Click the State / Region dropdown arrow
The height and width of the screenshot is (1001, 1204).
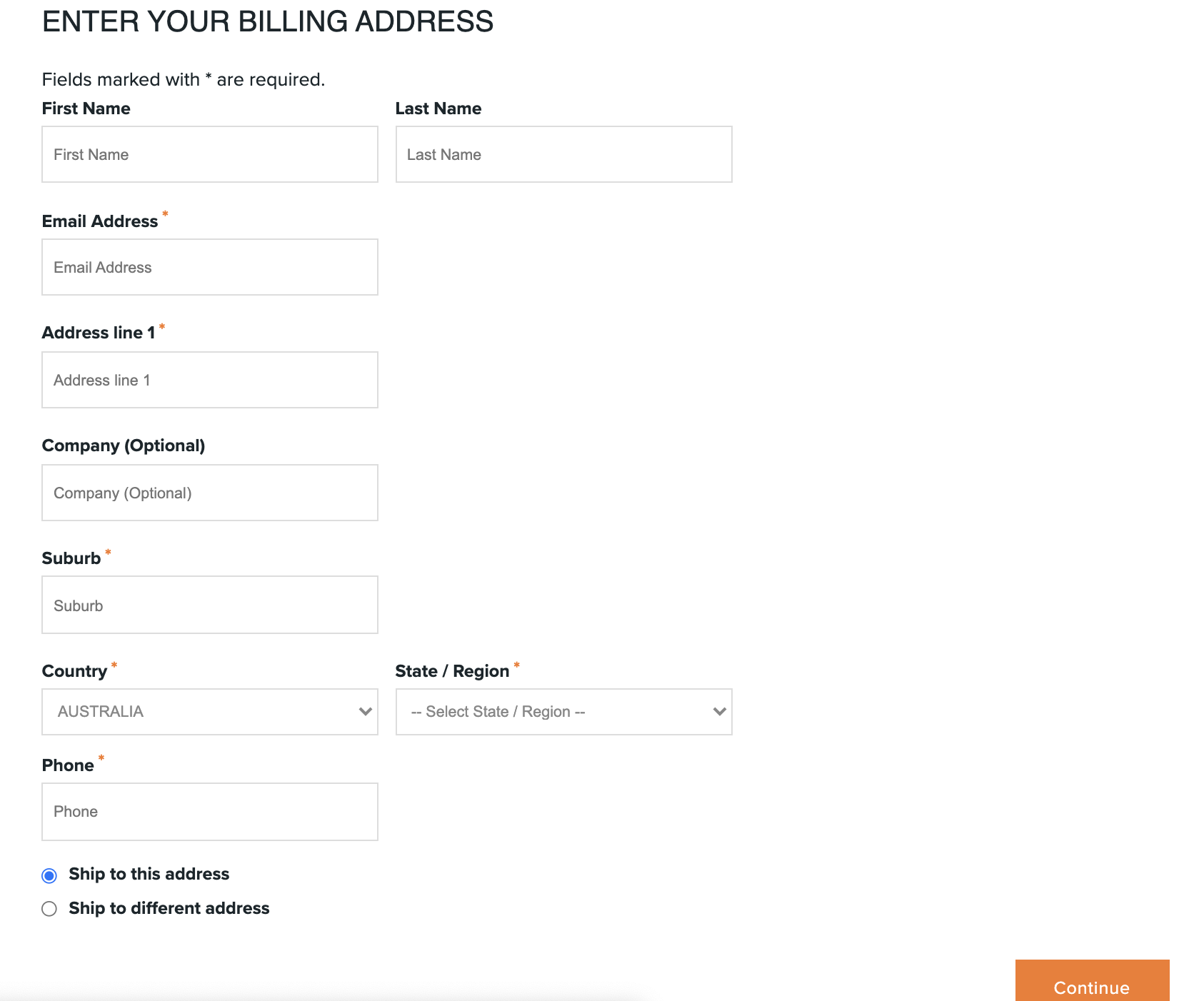coord(718,711)
